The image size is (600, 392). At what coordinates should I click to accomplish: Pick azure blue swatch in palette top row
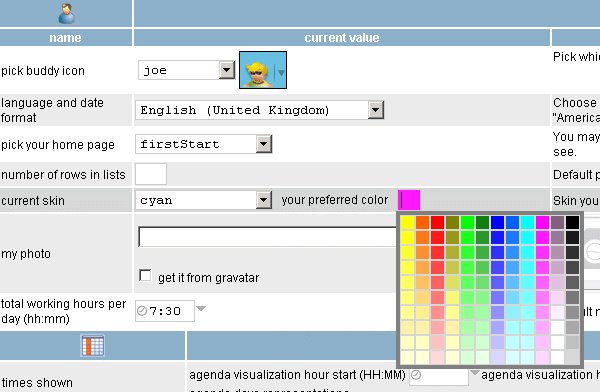coord(512,222)
